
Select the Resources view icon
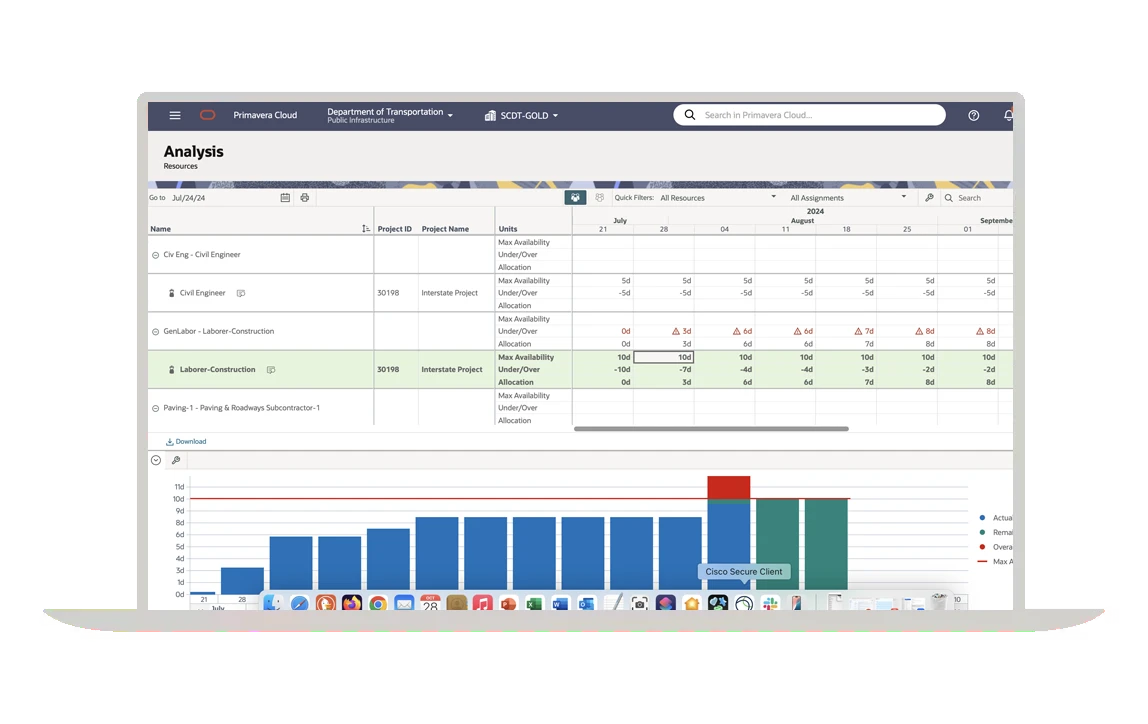pos(574,197)
